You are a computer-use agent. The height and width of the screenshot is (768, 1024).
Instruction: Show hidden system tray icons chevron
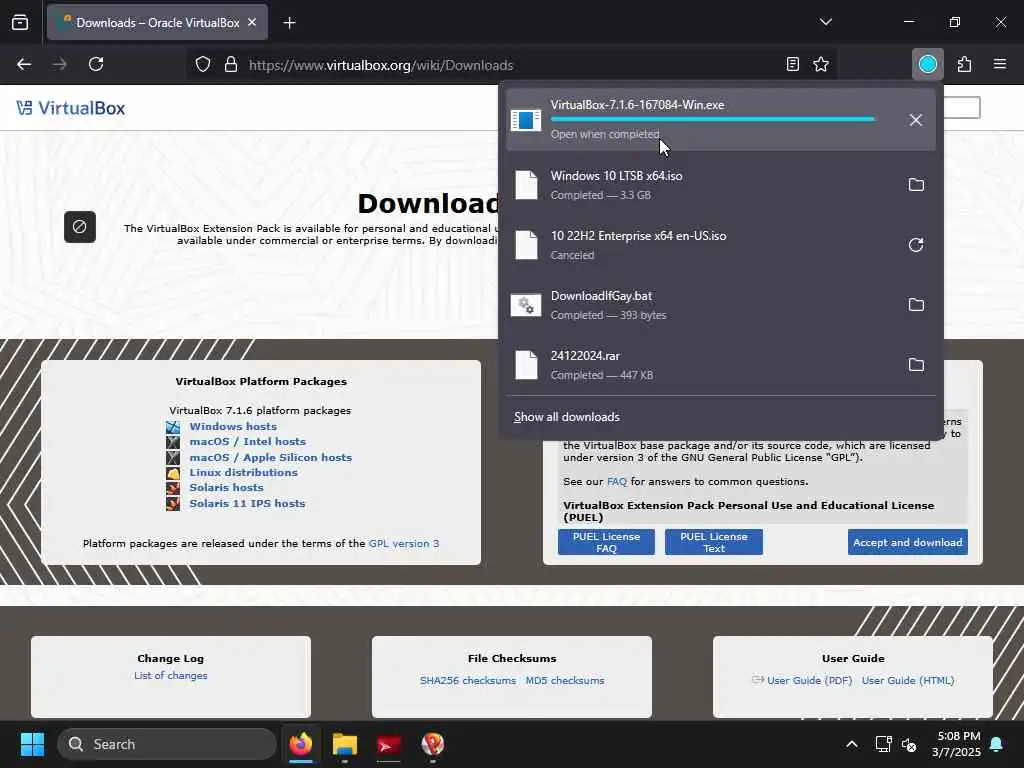pos(852,744)
